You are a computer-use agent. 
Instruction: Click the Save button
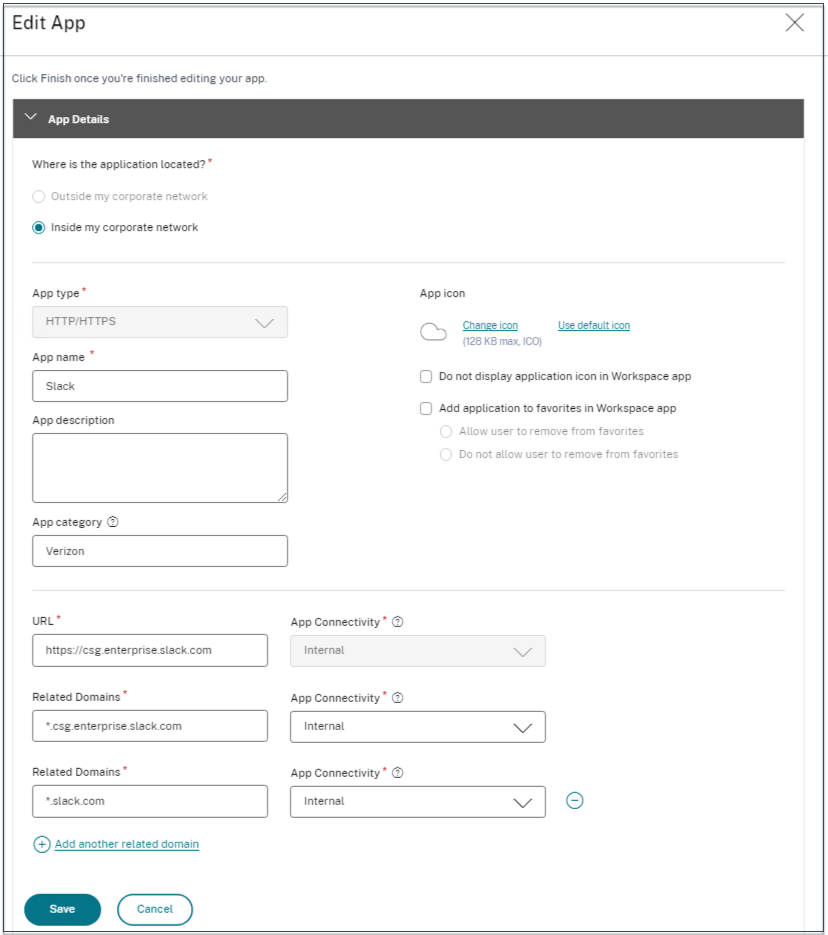[x=62, y=909]
